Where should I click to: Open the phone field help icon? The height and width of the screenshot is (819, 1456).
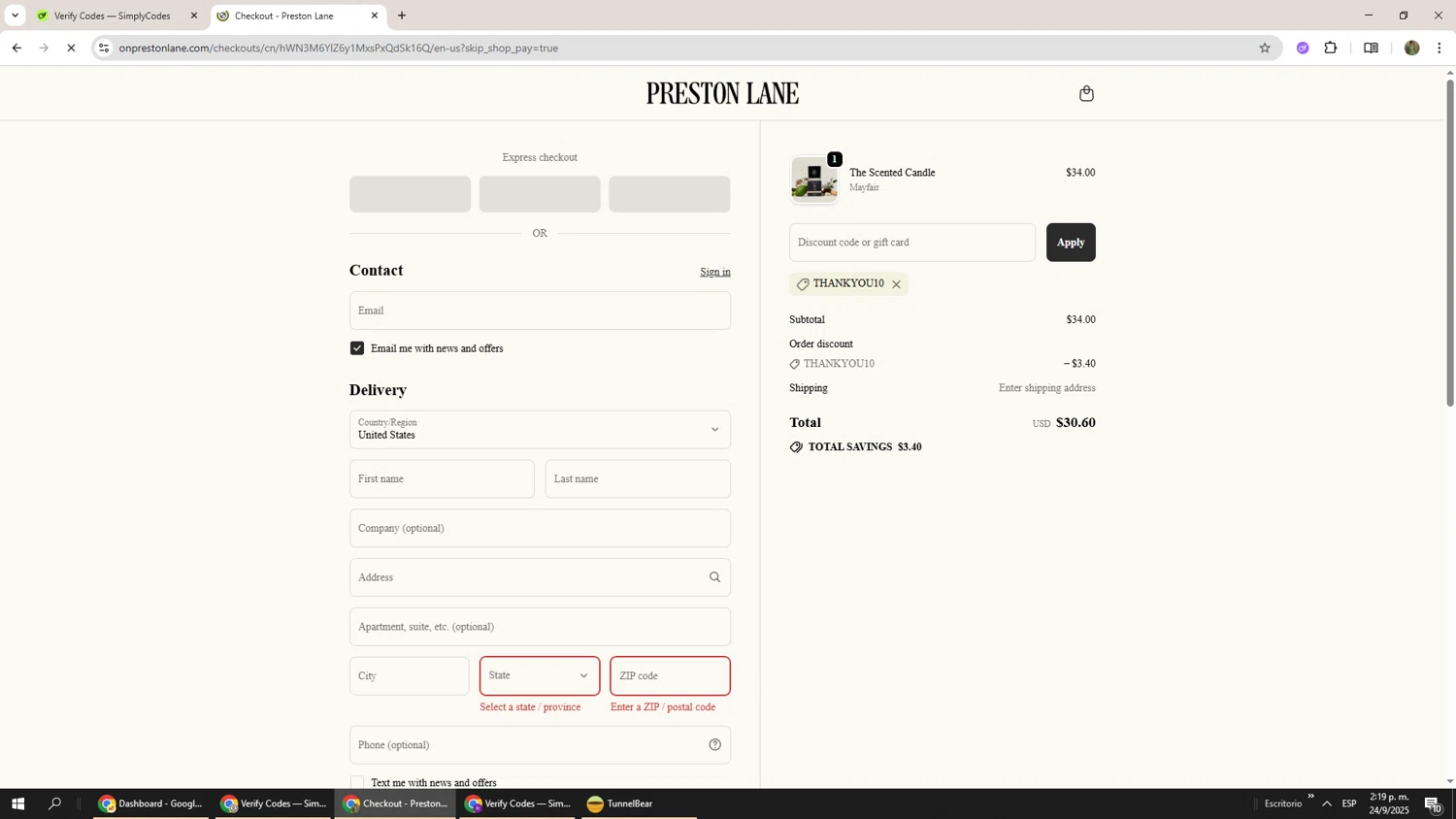pyautogui.click(x=714, y=745)
